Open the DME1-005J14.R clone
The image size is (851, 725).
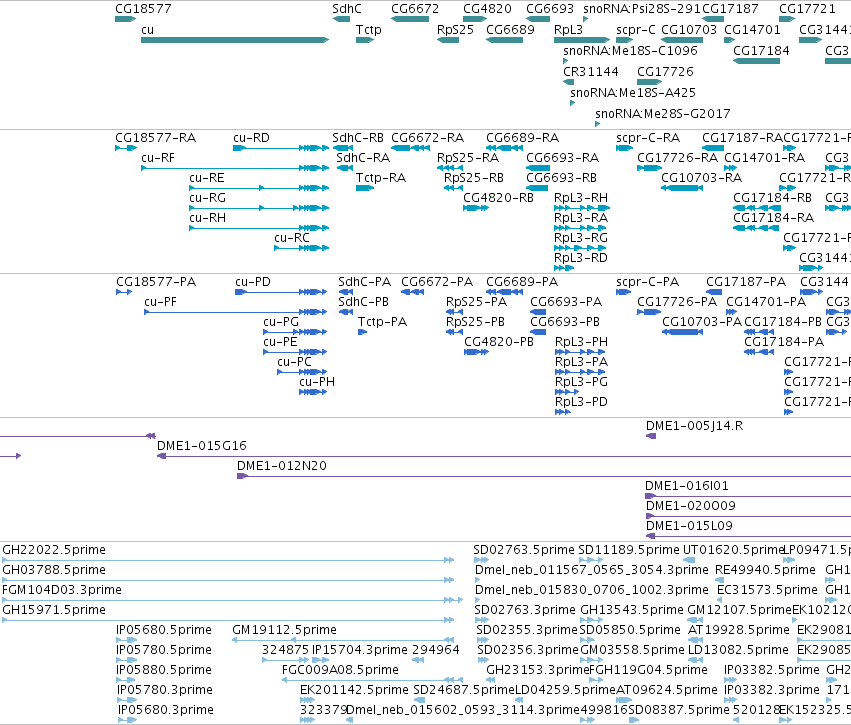pos(651,436)
